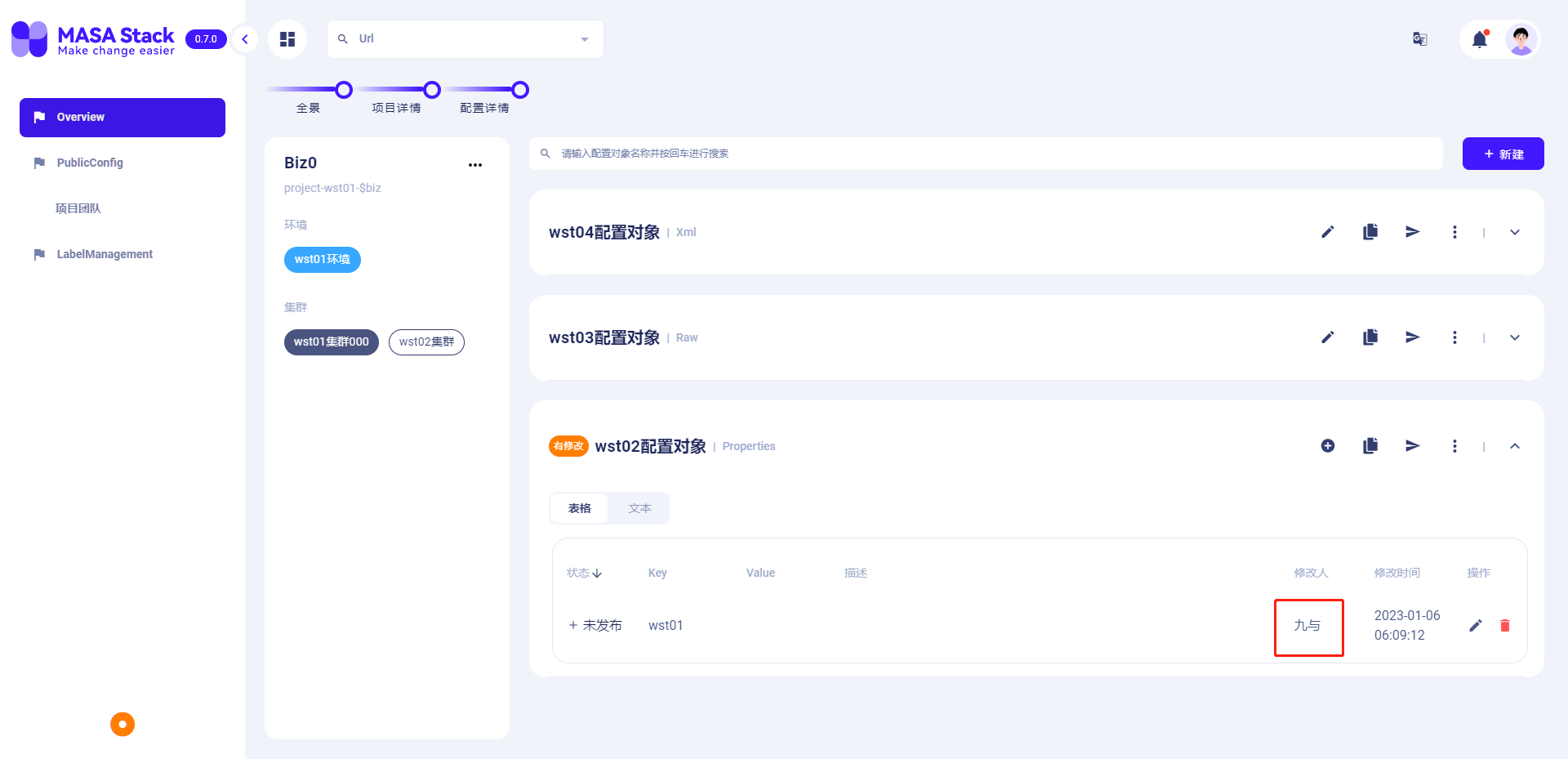1568x759 pixels.
Task: Click the 配置详情 breadcrumb step
Action: point(485,108)
